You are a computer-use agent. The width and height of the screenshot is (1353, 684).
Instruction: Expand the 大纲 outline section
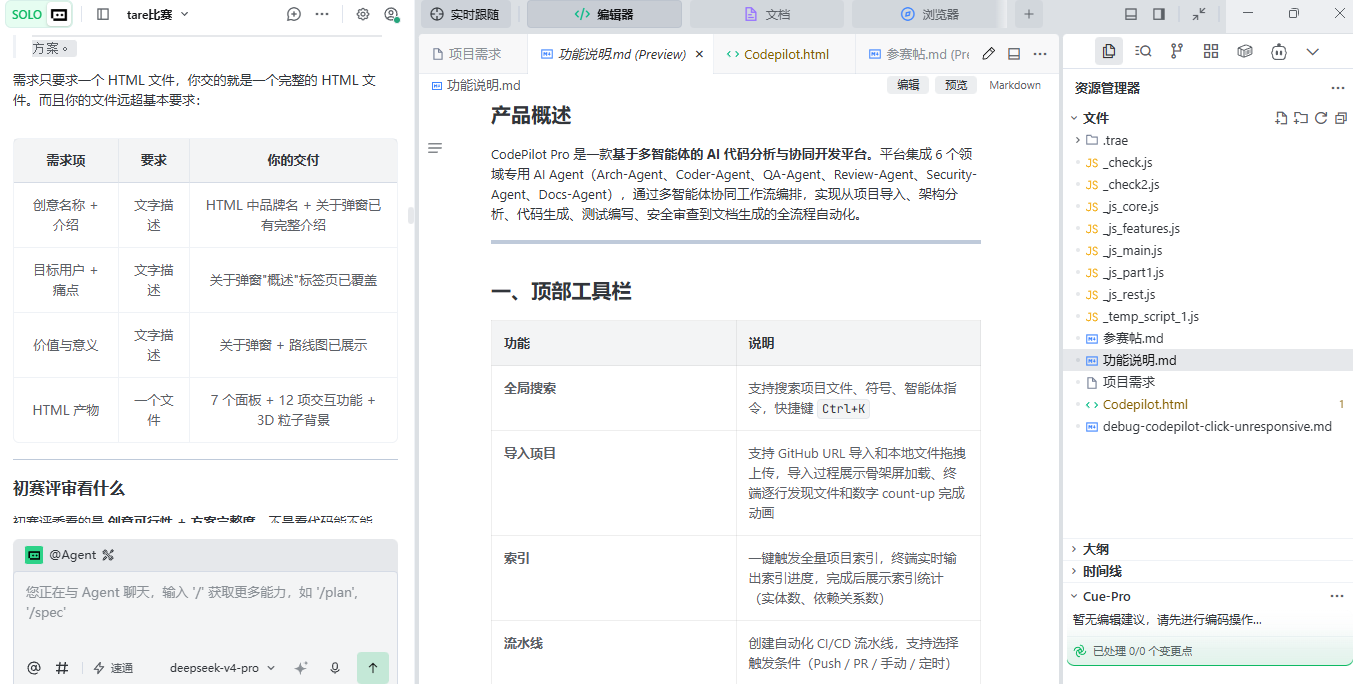1208,549
